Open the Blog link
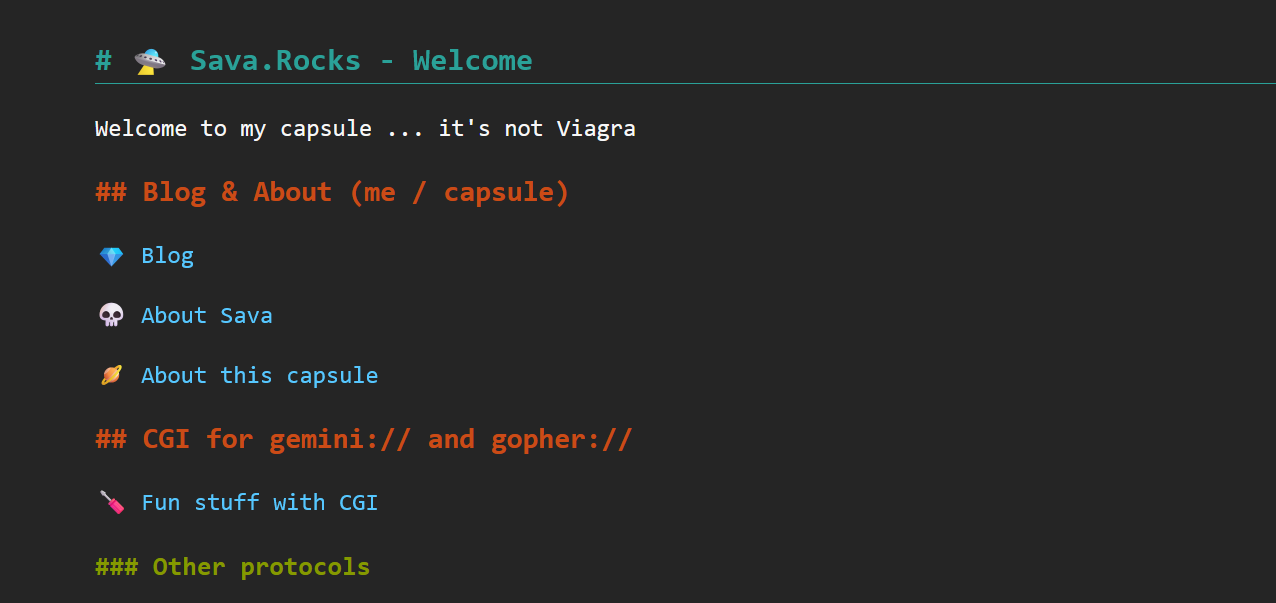The height and width of the screenshot is (603, 1276). click(x=167, y=256)
